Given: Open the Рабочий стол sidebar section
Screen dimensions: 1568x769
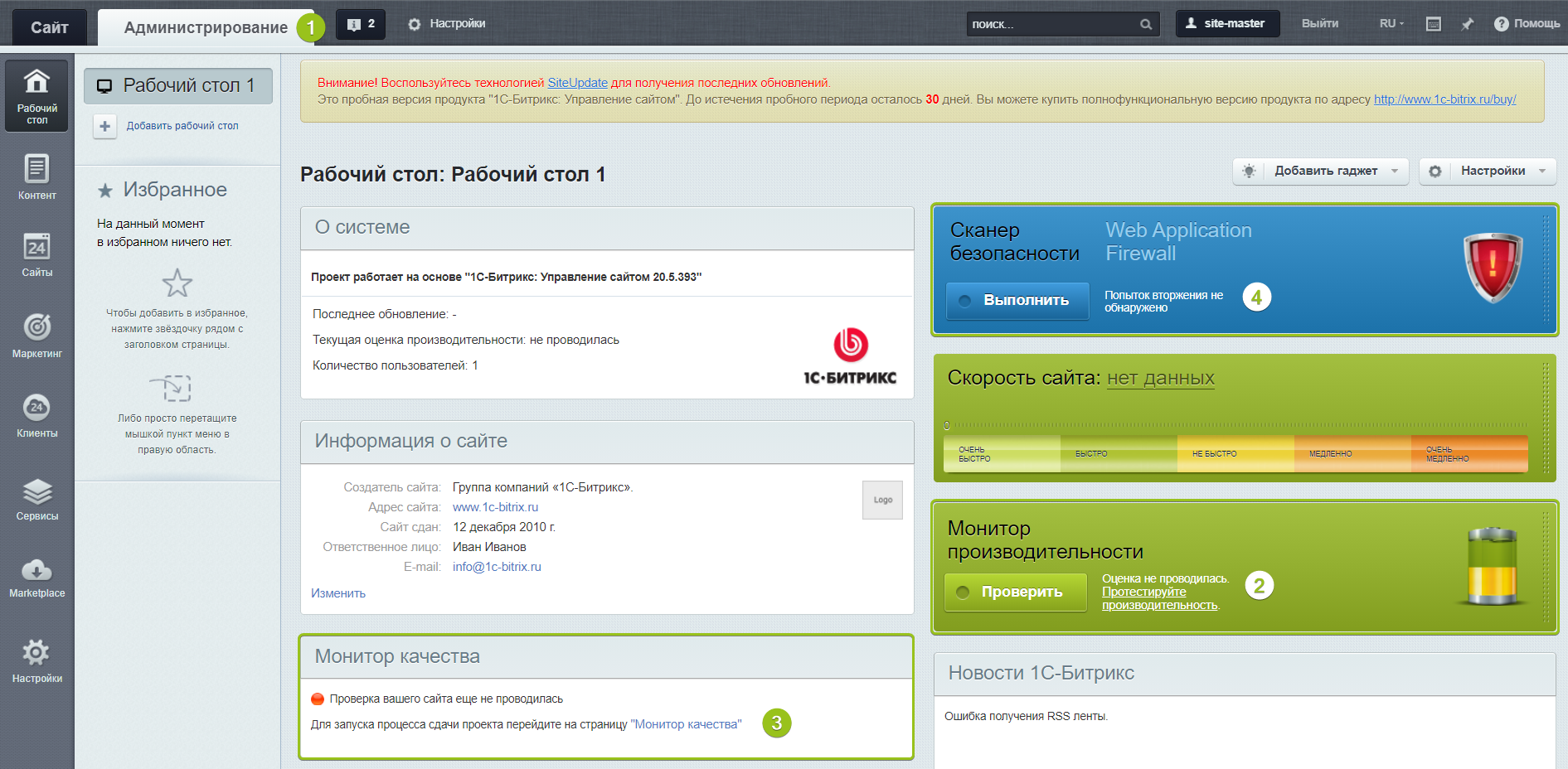Looking at the screenshot, I should (37, 95).
